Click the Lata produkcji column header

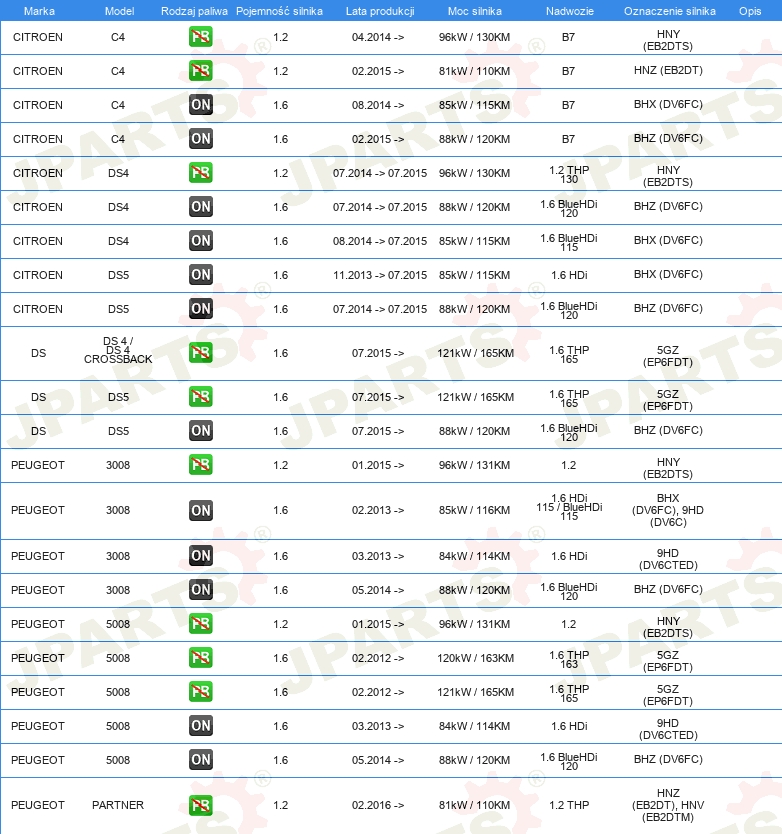(x=380, y=11)
